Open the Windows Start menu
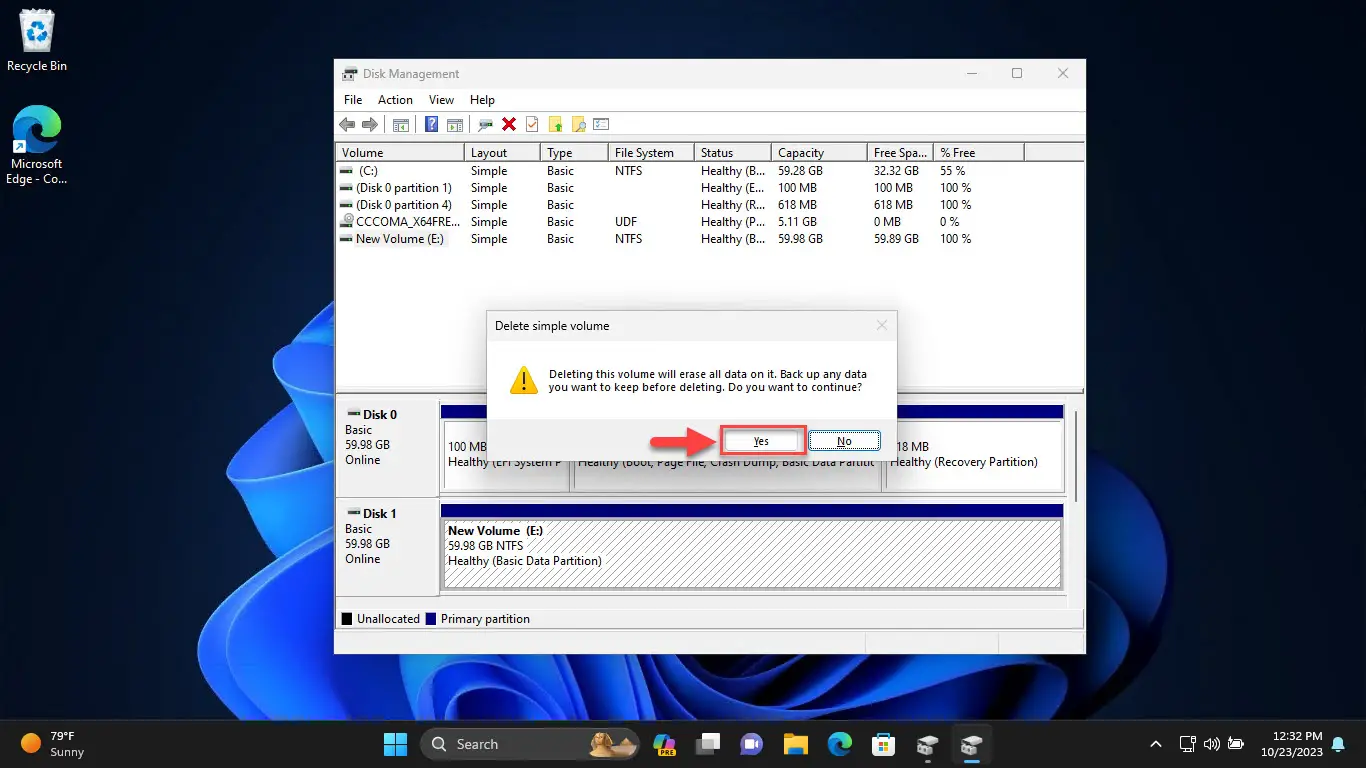The height and width of the screenshot is (768, 1366). [395, 744]
